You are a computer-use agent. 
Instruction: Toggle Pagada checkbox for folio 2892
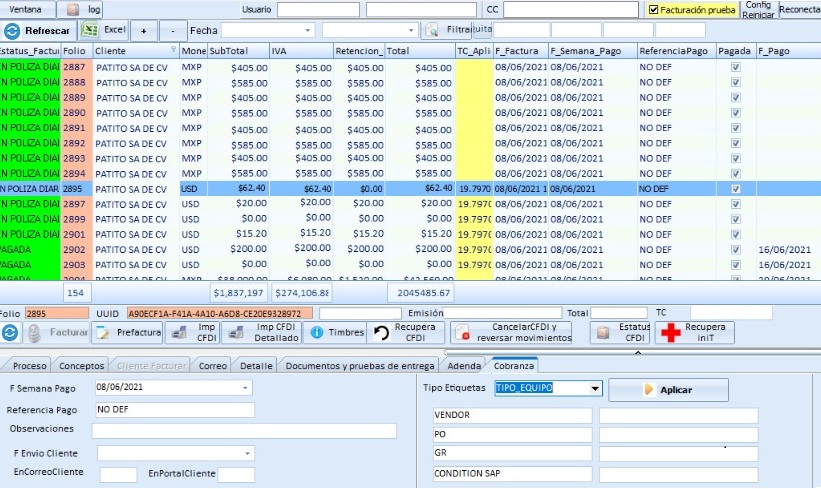(736, 143)
